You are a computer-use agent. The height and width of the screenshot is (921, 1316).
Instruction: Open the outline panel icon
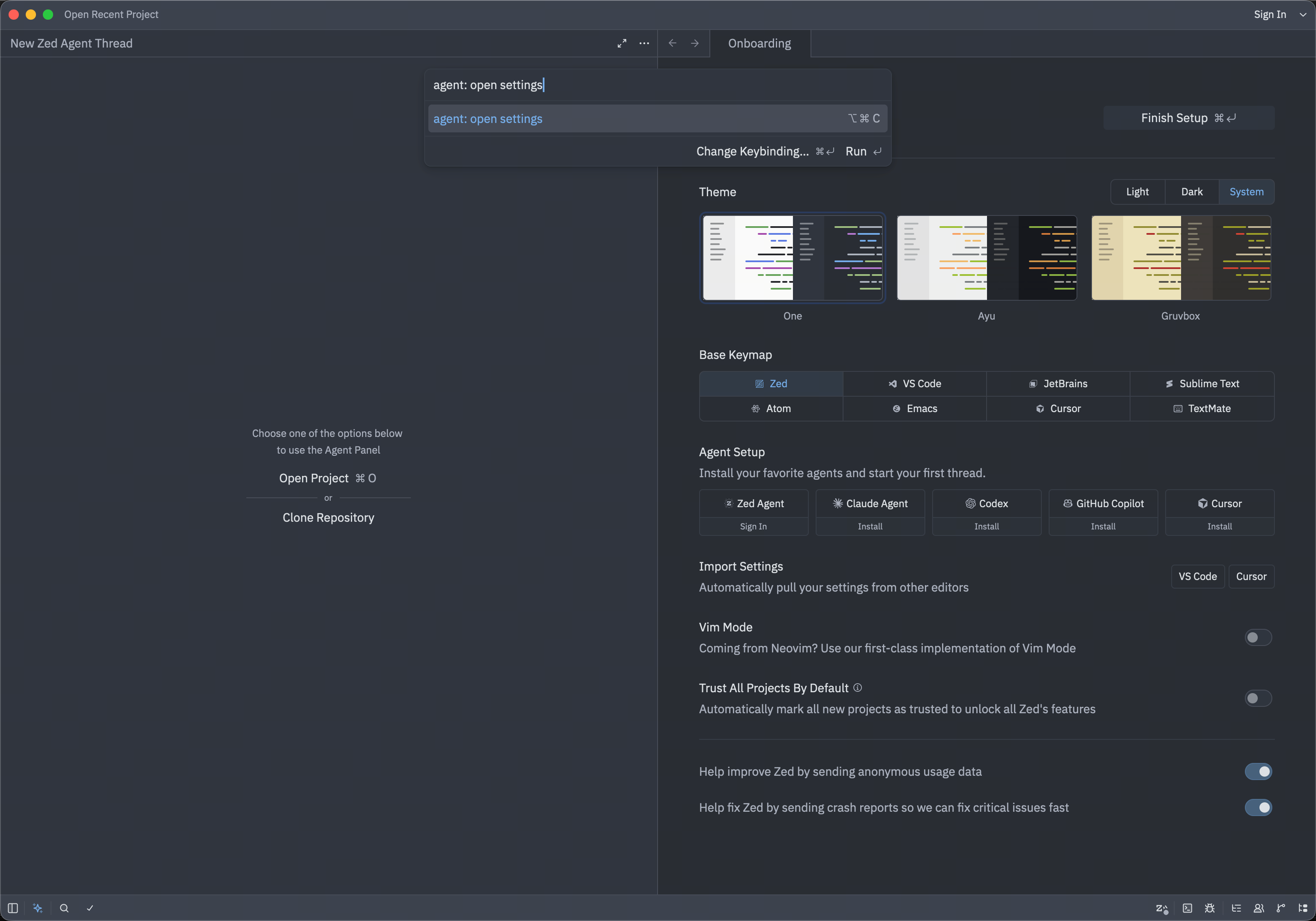[1236, 908]
